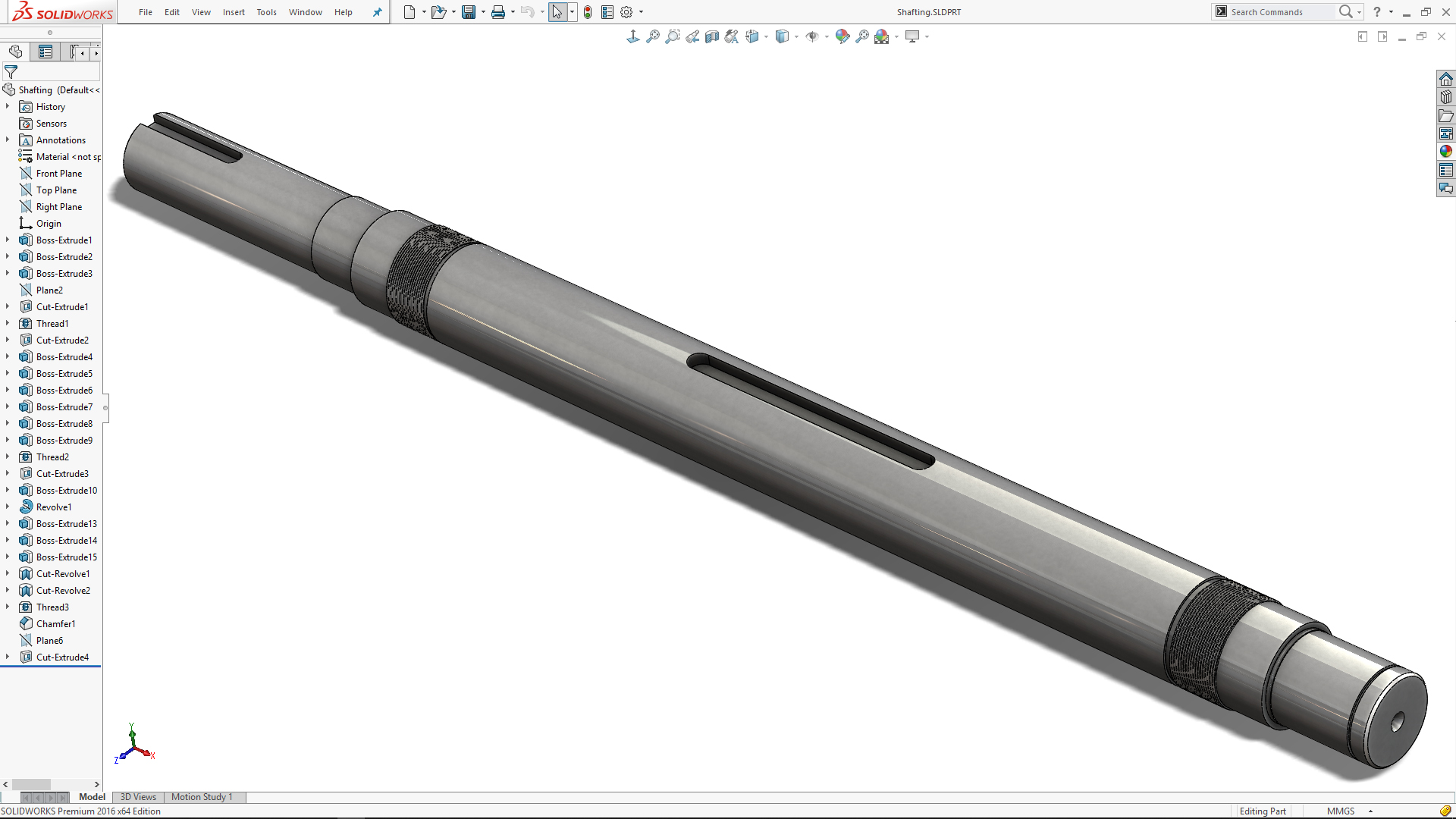Activate the Section View tool
Image resolution: width=1456 pixels, height=819 pixels.
point(711,36)
